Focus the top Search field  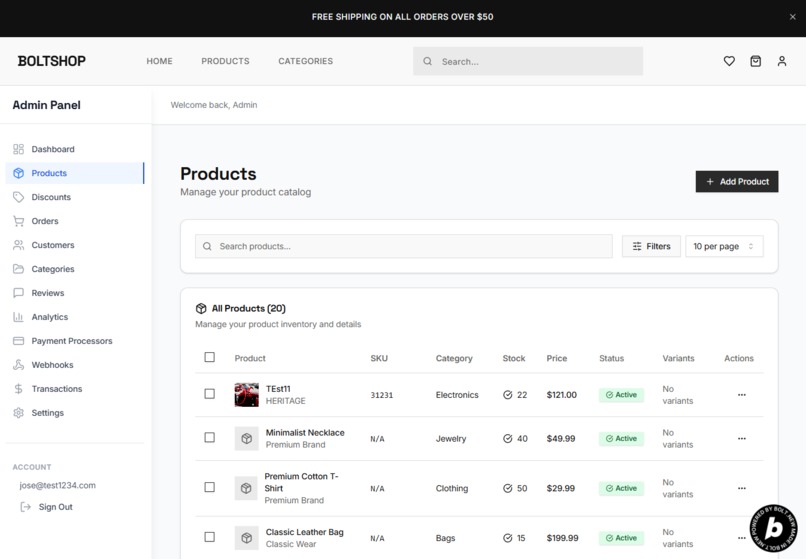pos(528,61)
